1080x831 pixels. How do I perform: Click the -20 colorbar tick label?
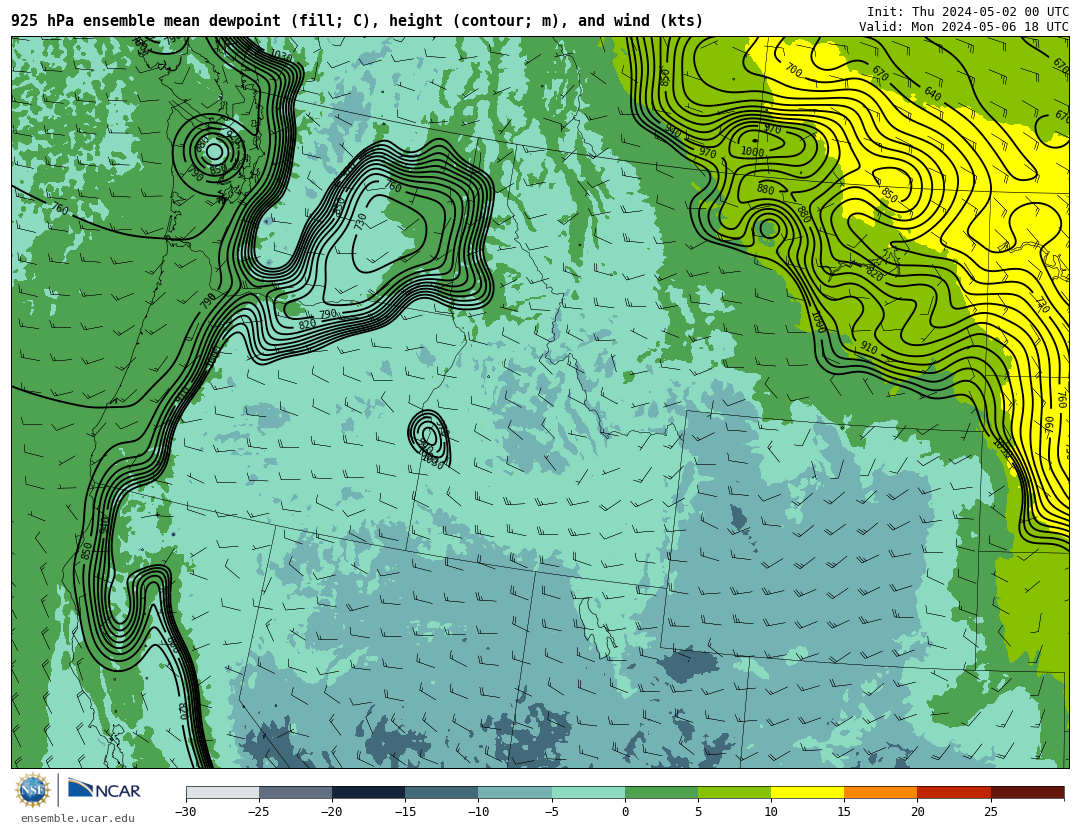click(x=332, y=812)
